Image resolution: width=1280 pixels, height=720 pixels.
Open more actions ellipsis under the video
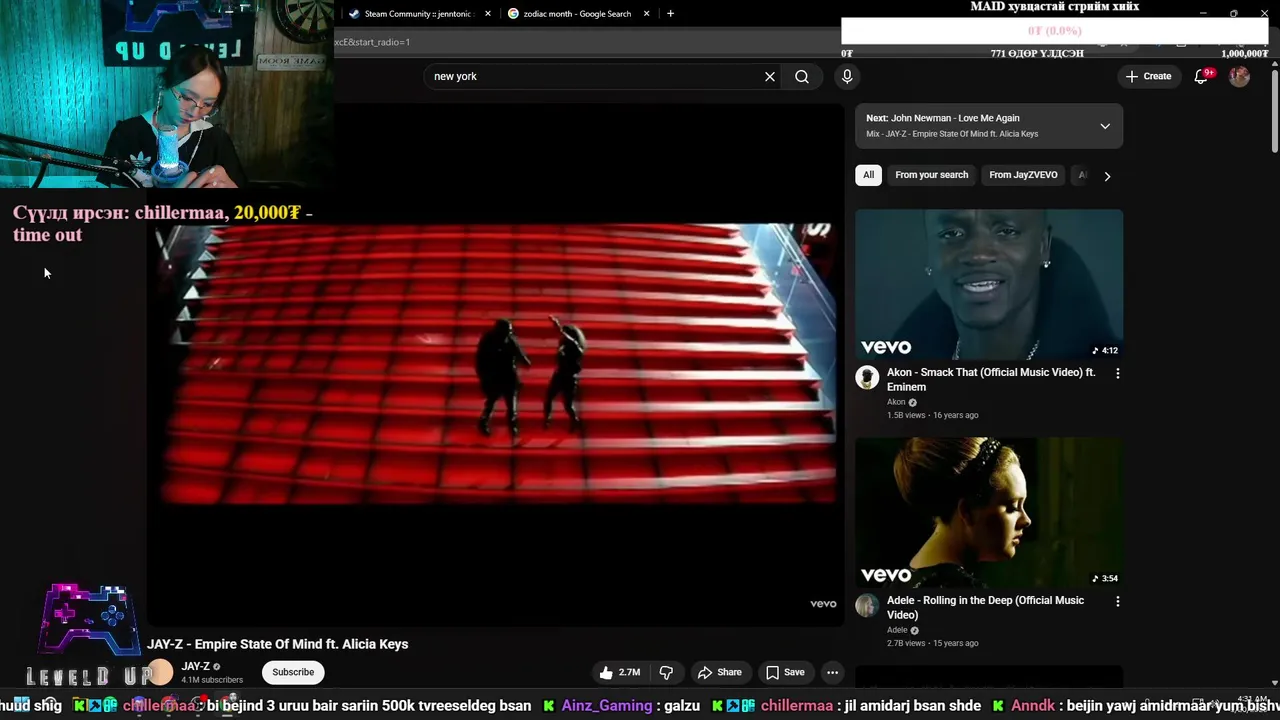tap(832, 672)
